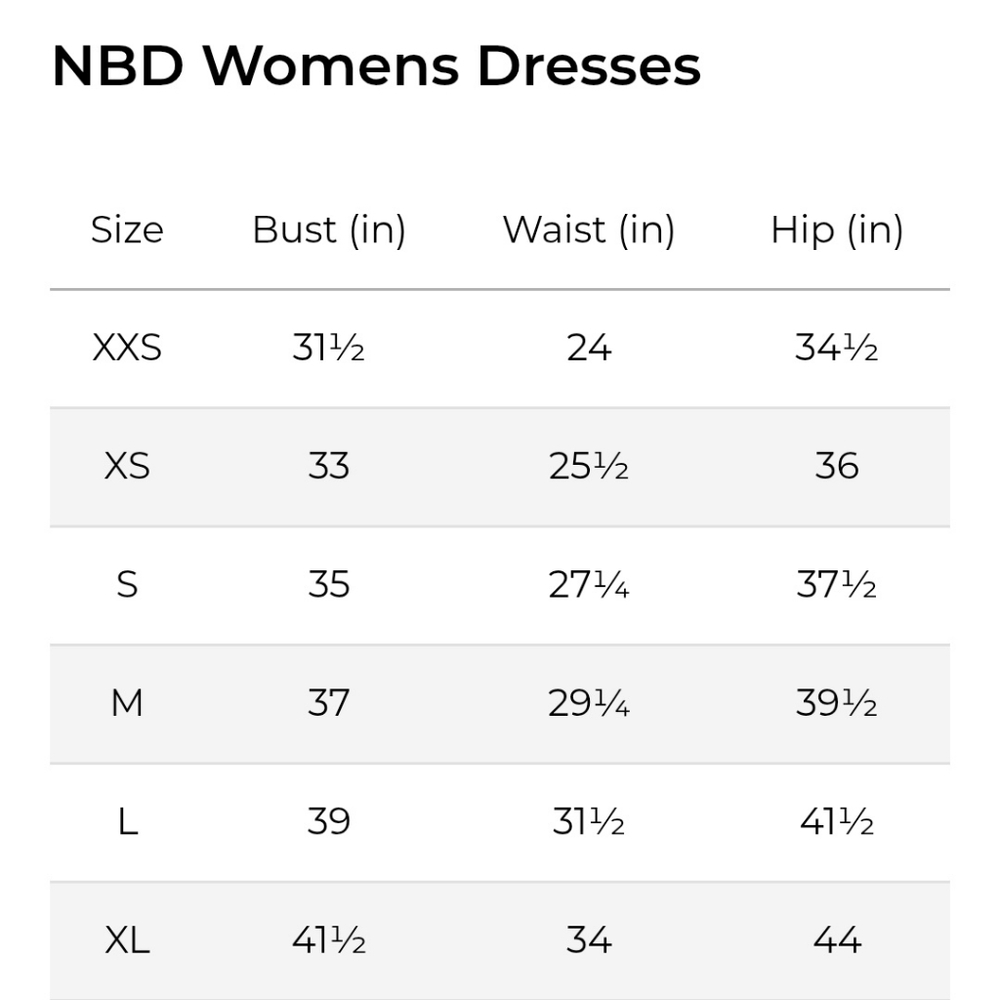Image resolution: width=1000 pixels, height=1000 pixels.
Task: Click the M bust value 37
Action: [329, 703]
